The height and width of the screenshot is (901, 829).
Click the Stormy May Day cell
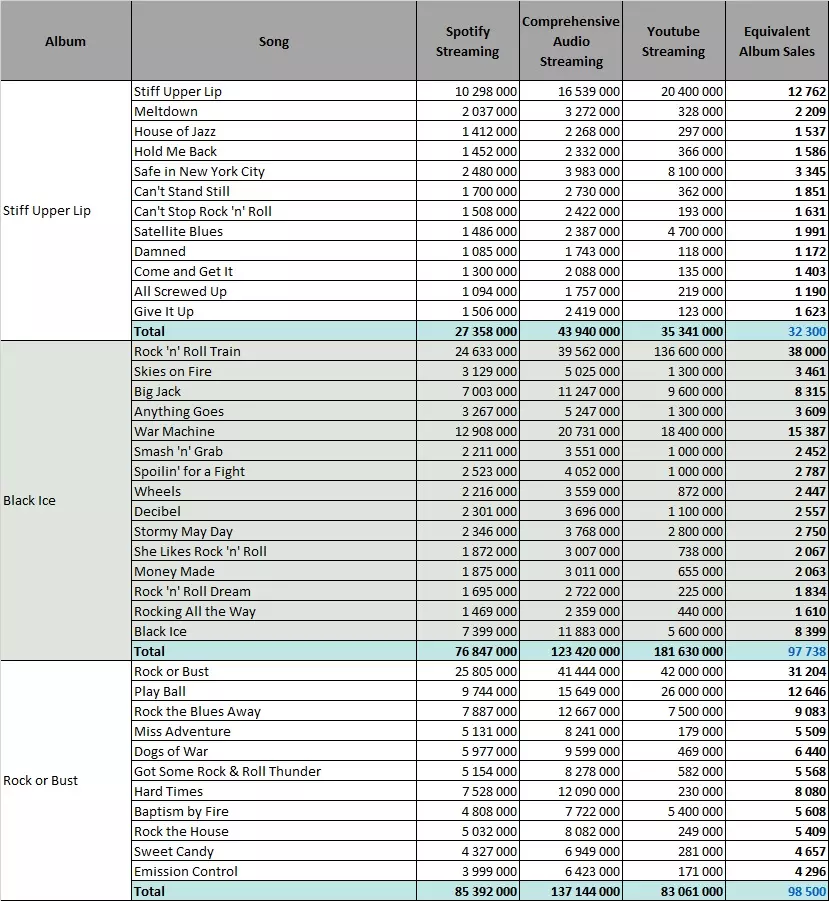click(273, 532)
